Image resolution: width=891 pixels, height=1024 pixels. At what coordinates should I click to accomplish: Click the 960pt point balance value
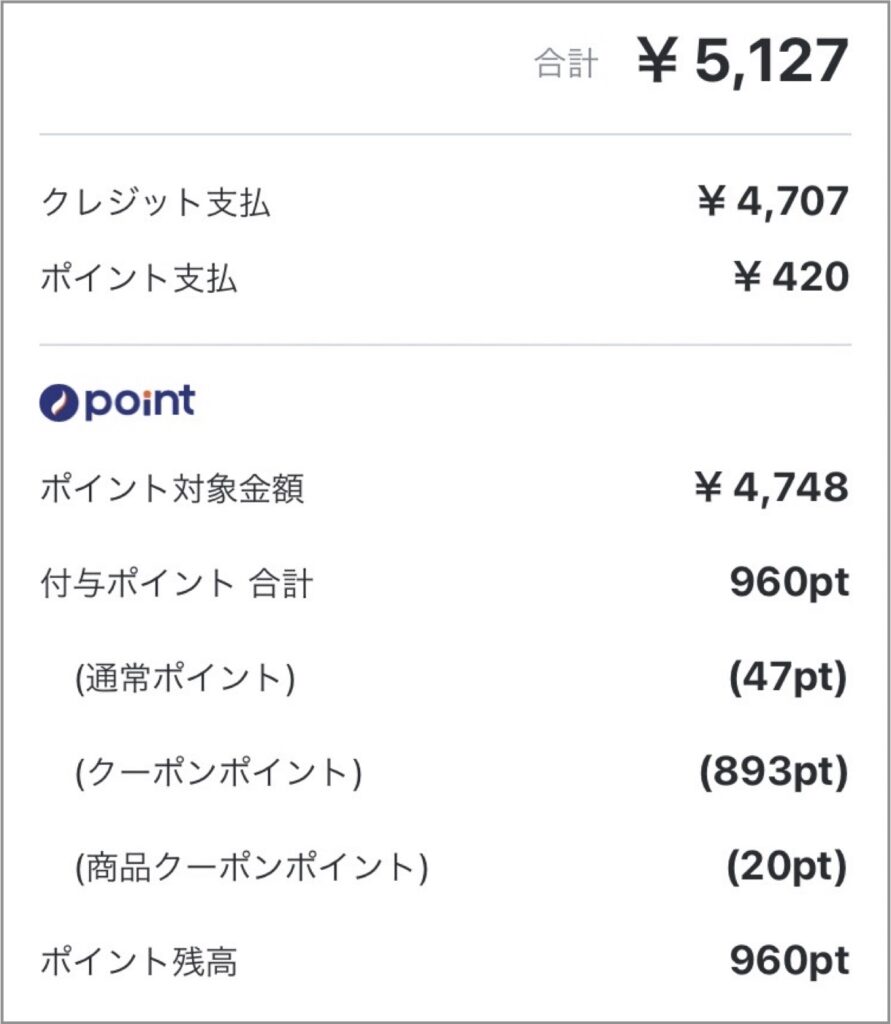pos(790,961)
